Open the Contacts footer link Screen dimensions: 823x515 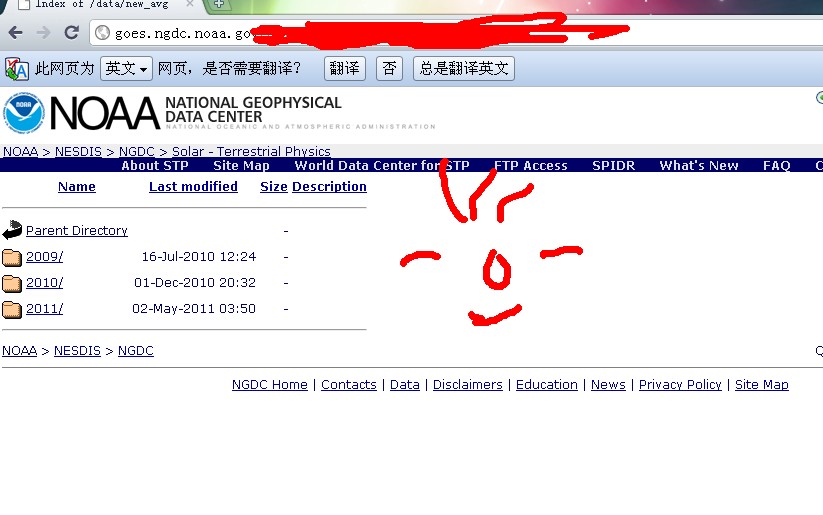pos(349,385)
